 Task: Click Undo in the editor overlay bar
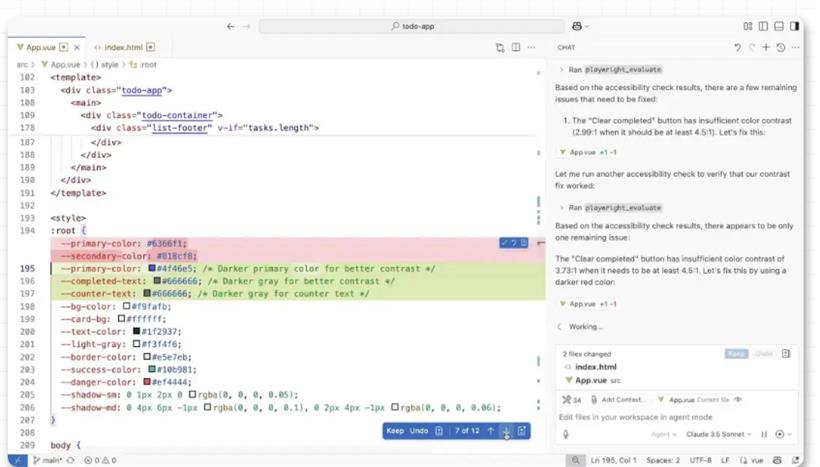[419, 431]
